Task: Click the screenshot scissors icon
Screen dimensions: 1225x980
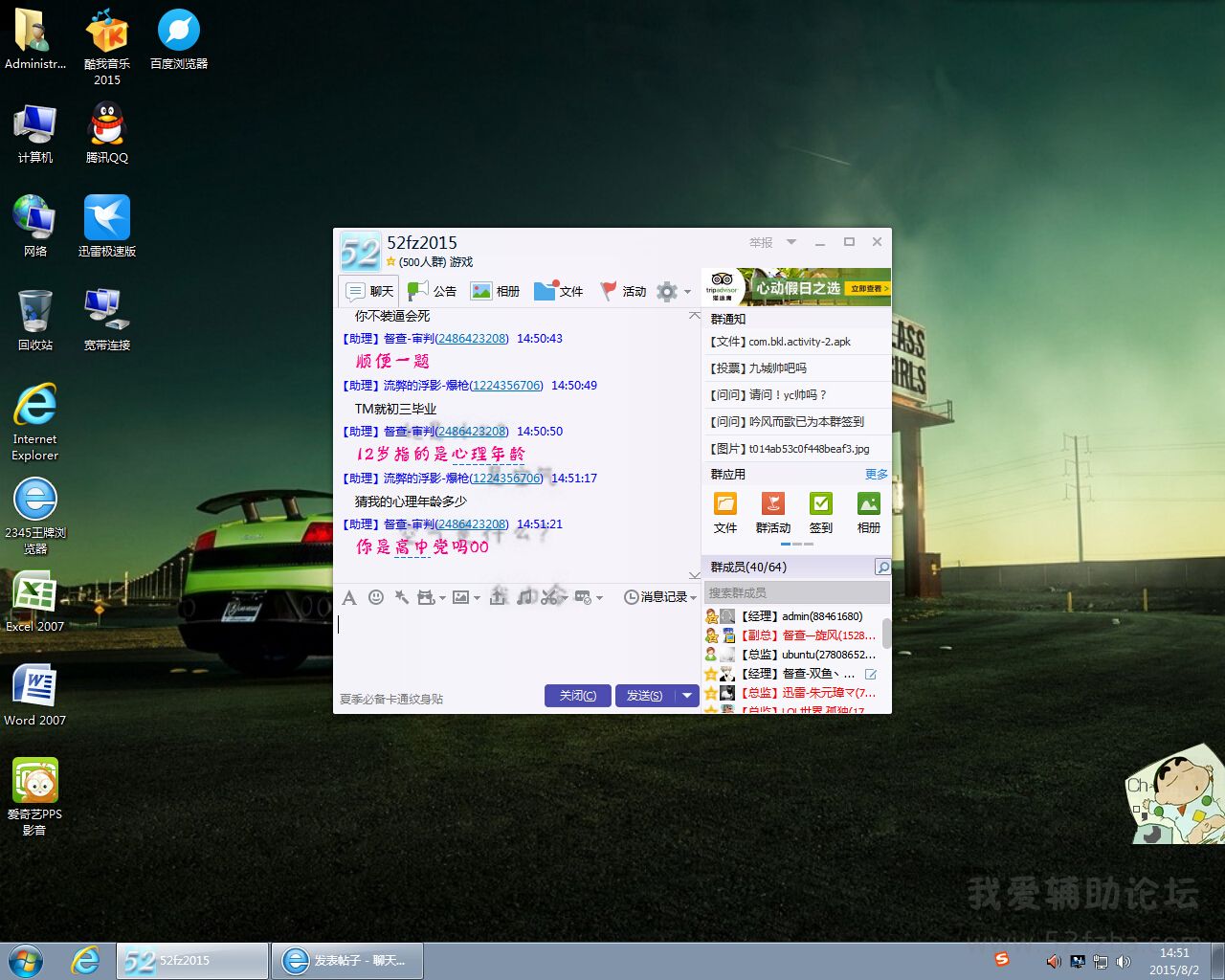Action: [x=548, y=597]
